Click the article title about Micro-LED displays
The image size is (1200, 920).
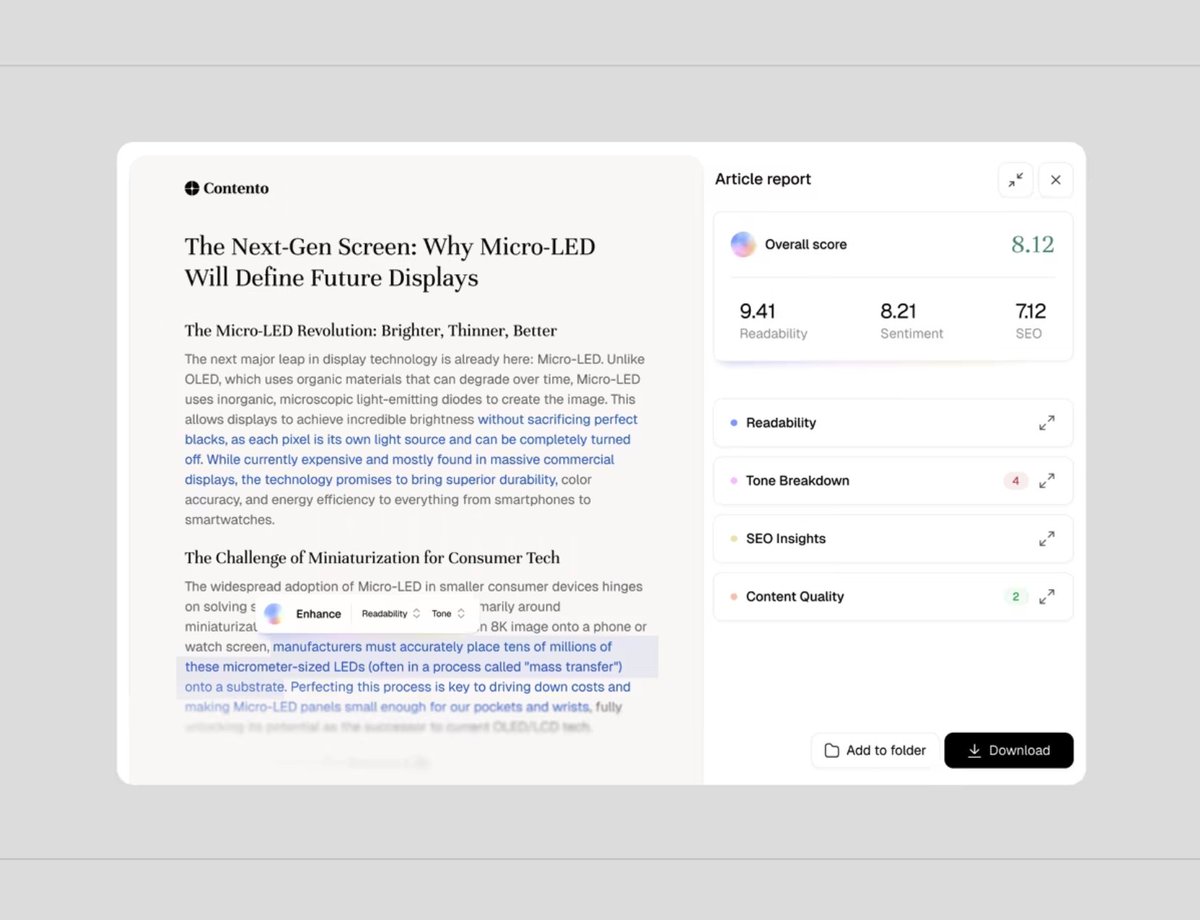390,262
